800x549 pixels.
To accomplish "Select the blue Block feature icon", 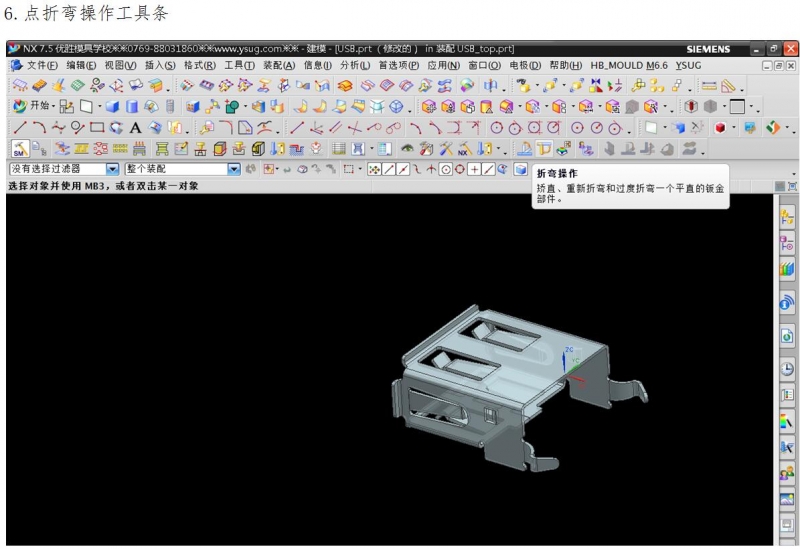I will pyautogui.click(x=112, y=106).
